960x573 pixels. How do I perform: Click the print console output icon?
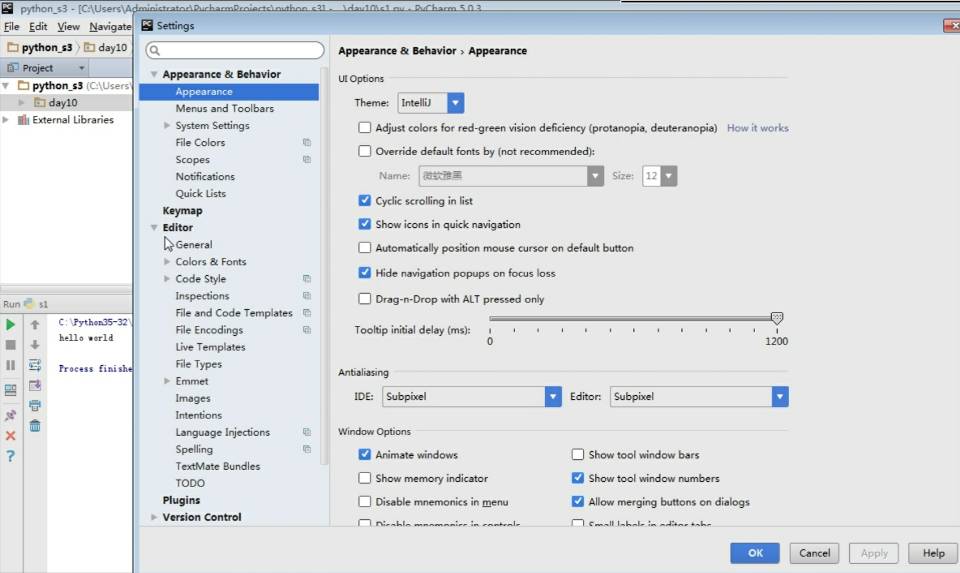click(35, 405)
